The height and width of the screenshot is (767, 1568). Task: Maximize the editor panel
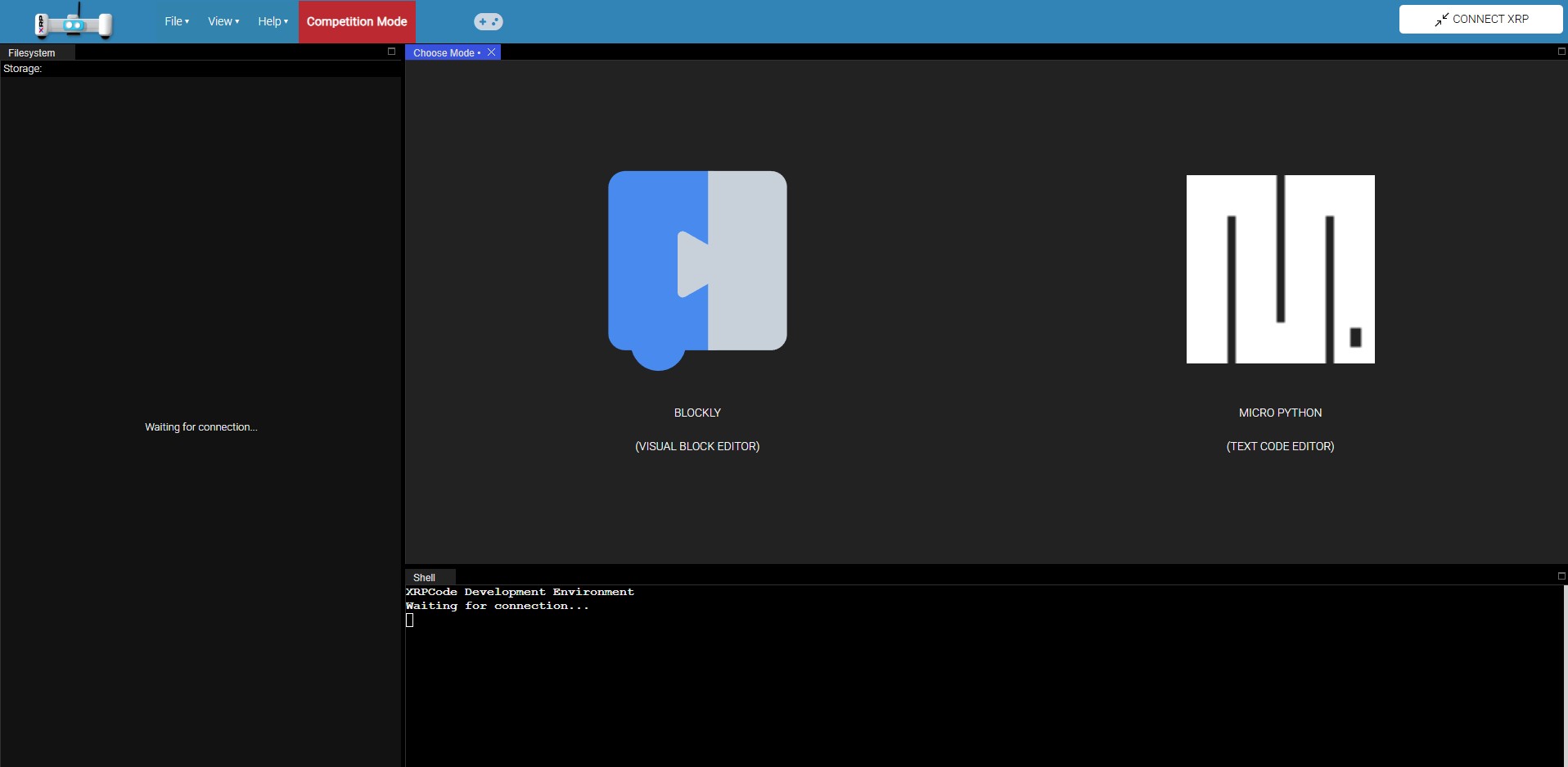1561,52
